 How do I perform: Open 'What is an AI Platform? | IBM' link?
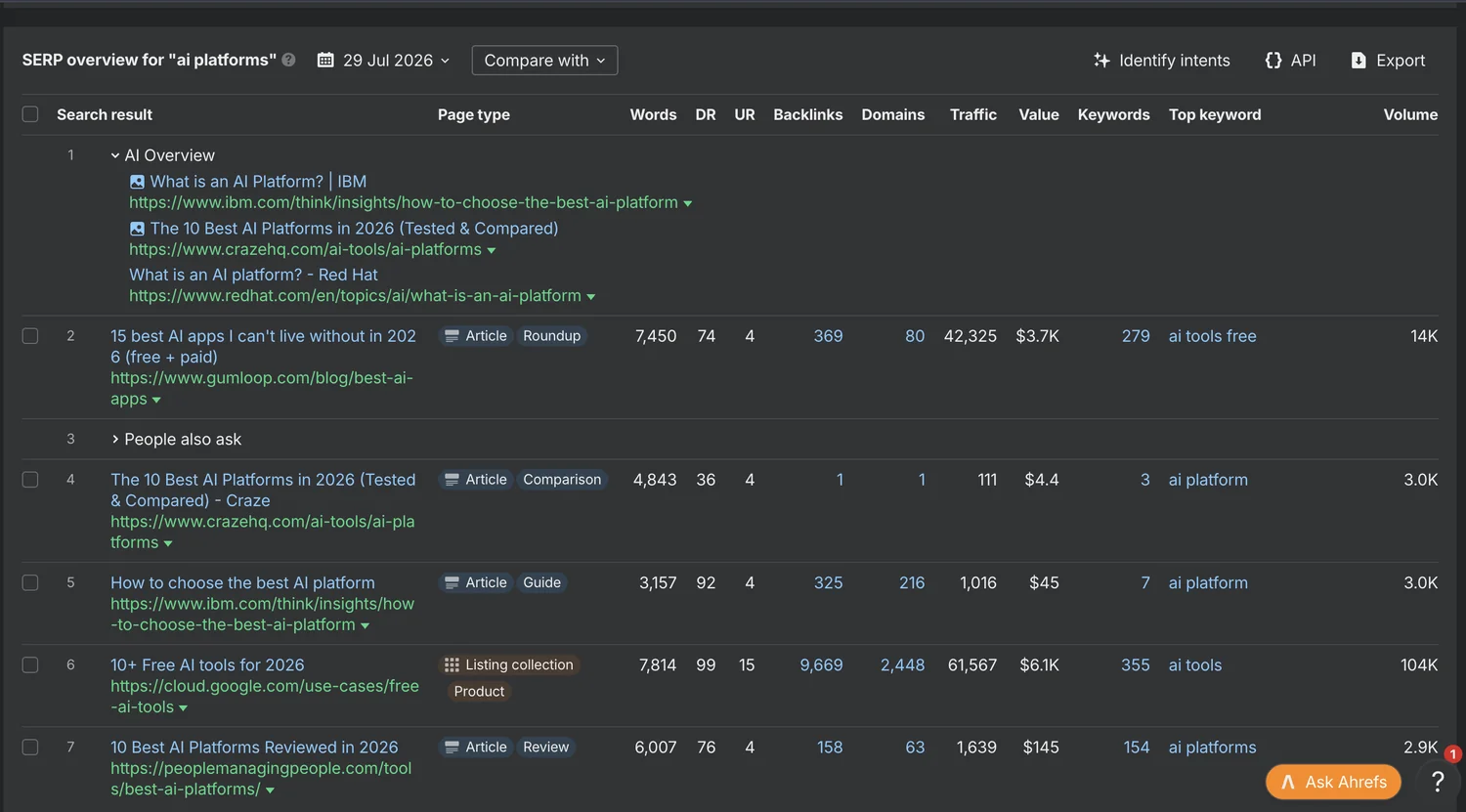click(258, 182)
